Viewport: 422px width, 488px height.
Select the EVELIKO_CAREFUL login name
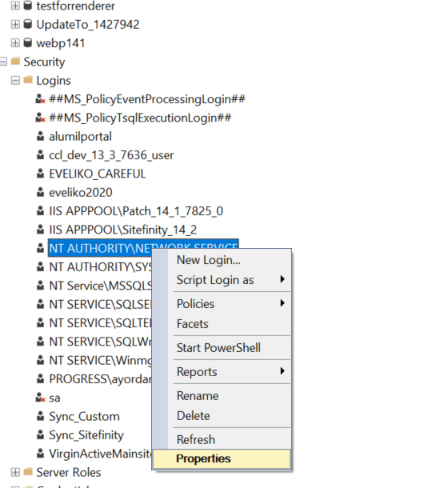[x=97, y=174]
